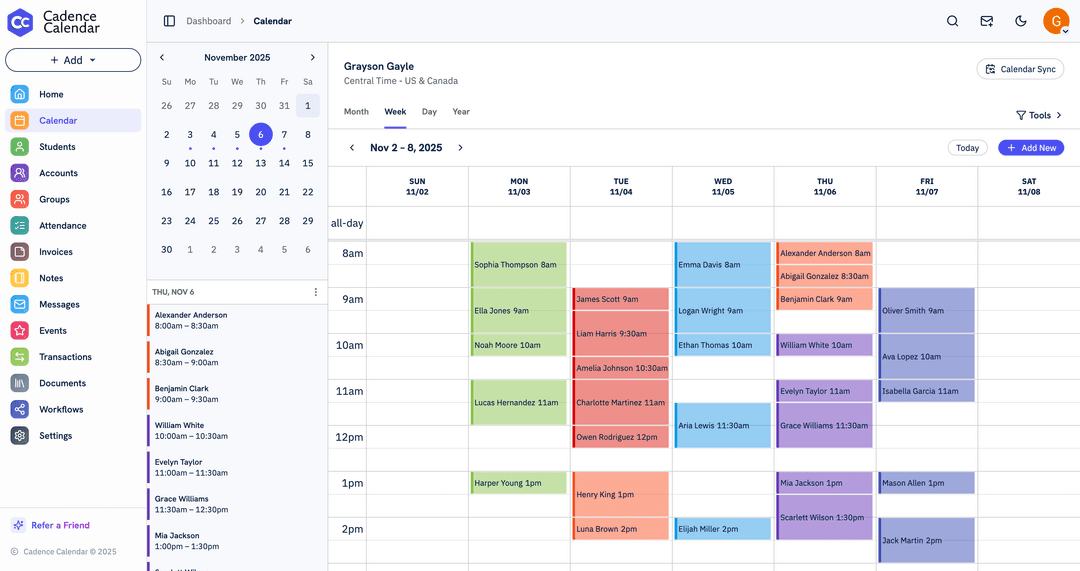Image resolution: width=1080 pixels, height=571 pixels.
Task: Expand the Tools filter menu
Action: (1039, 115)
